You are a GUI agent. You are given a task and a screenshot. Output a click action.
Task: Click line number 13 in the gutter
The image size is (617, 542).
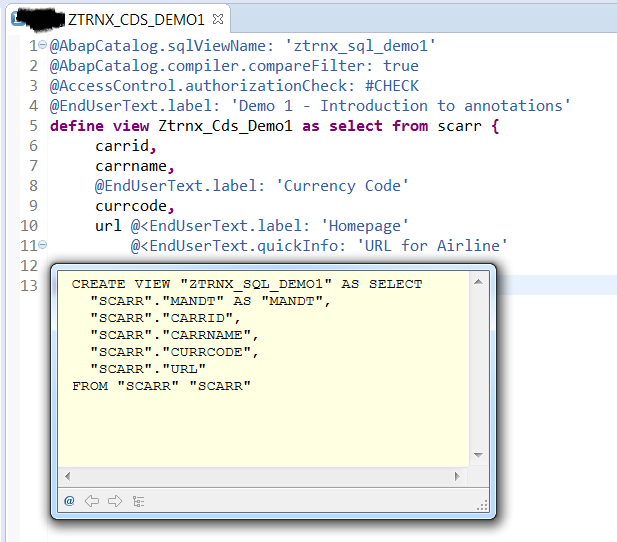coord(29,286)
